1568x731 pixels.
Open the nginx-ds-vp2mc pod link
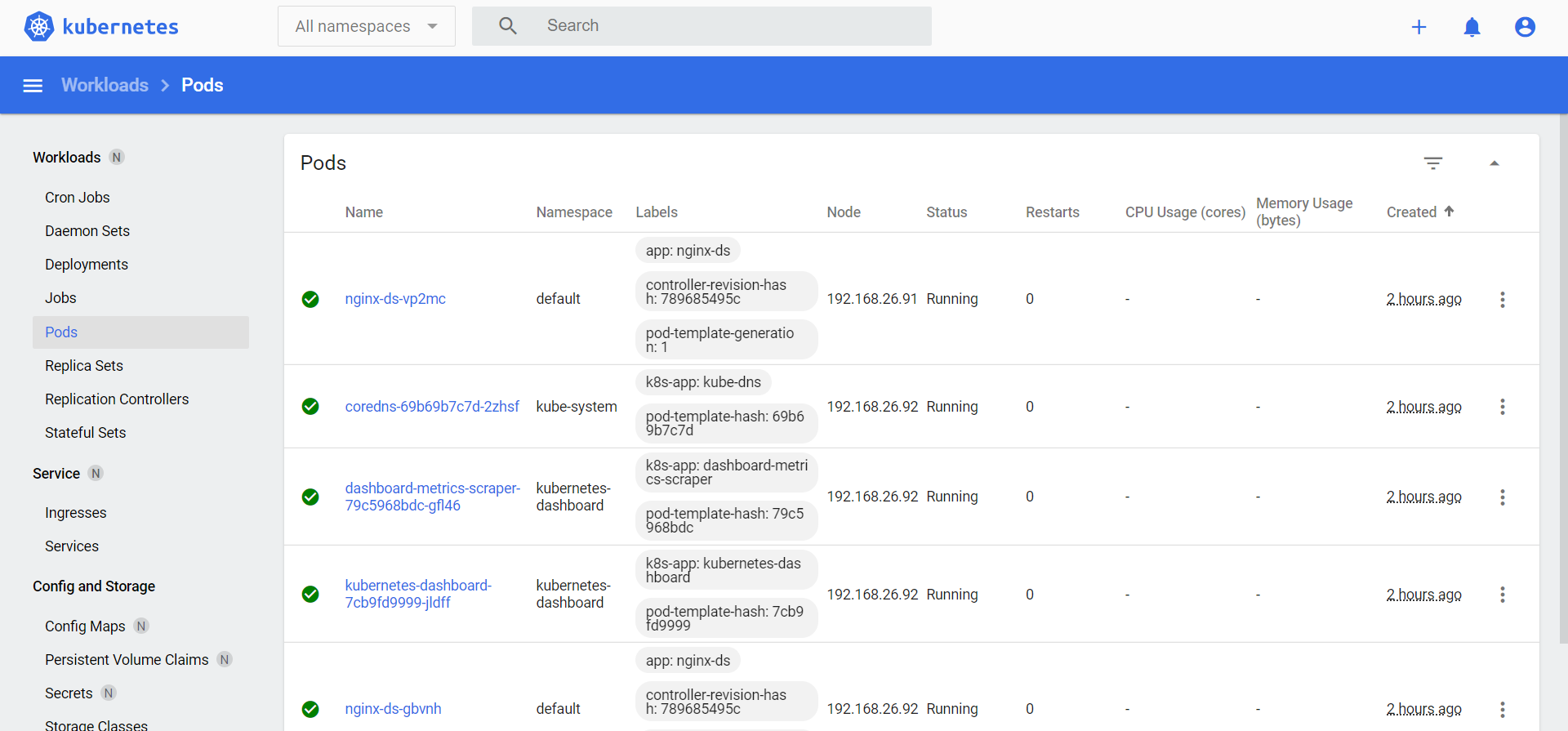pyautogui.click(x=395, y=299)
